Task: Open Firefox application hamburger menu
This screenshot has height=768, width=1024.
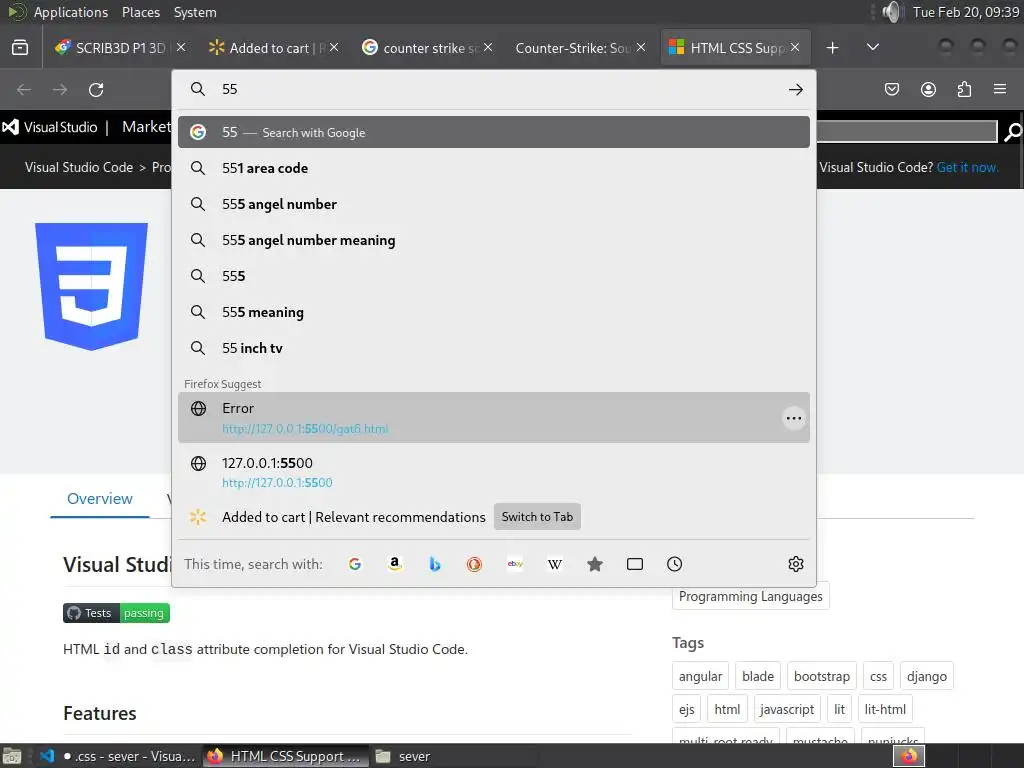Action: [x=1000, y=89]
